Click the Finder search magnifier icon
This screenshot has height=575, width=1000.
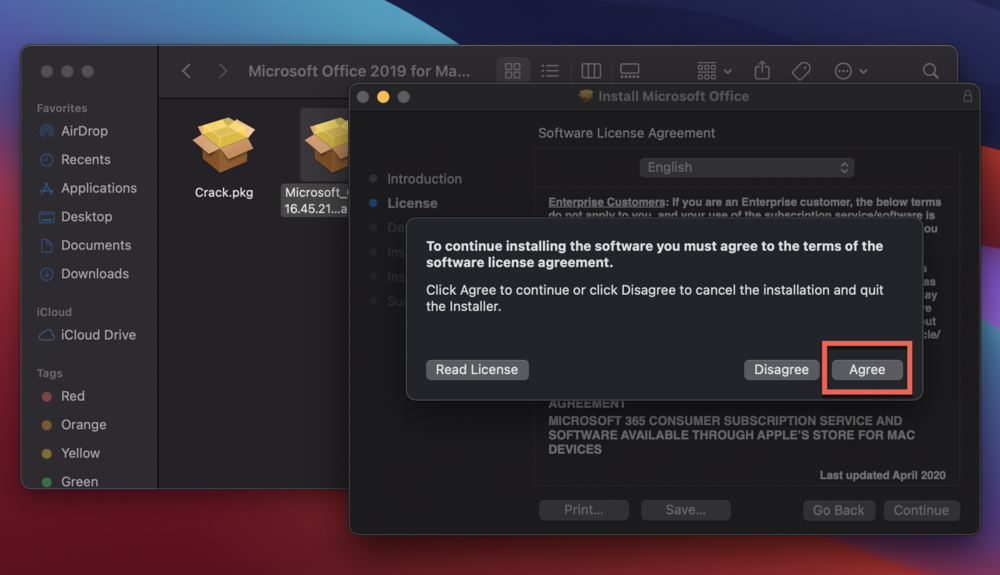[x=930, y=71]
